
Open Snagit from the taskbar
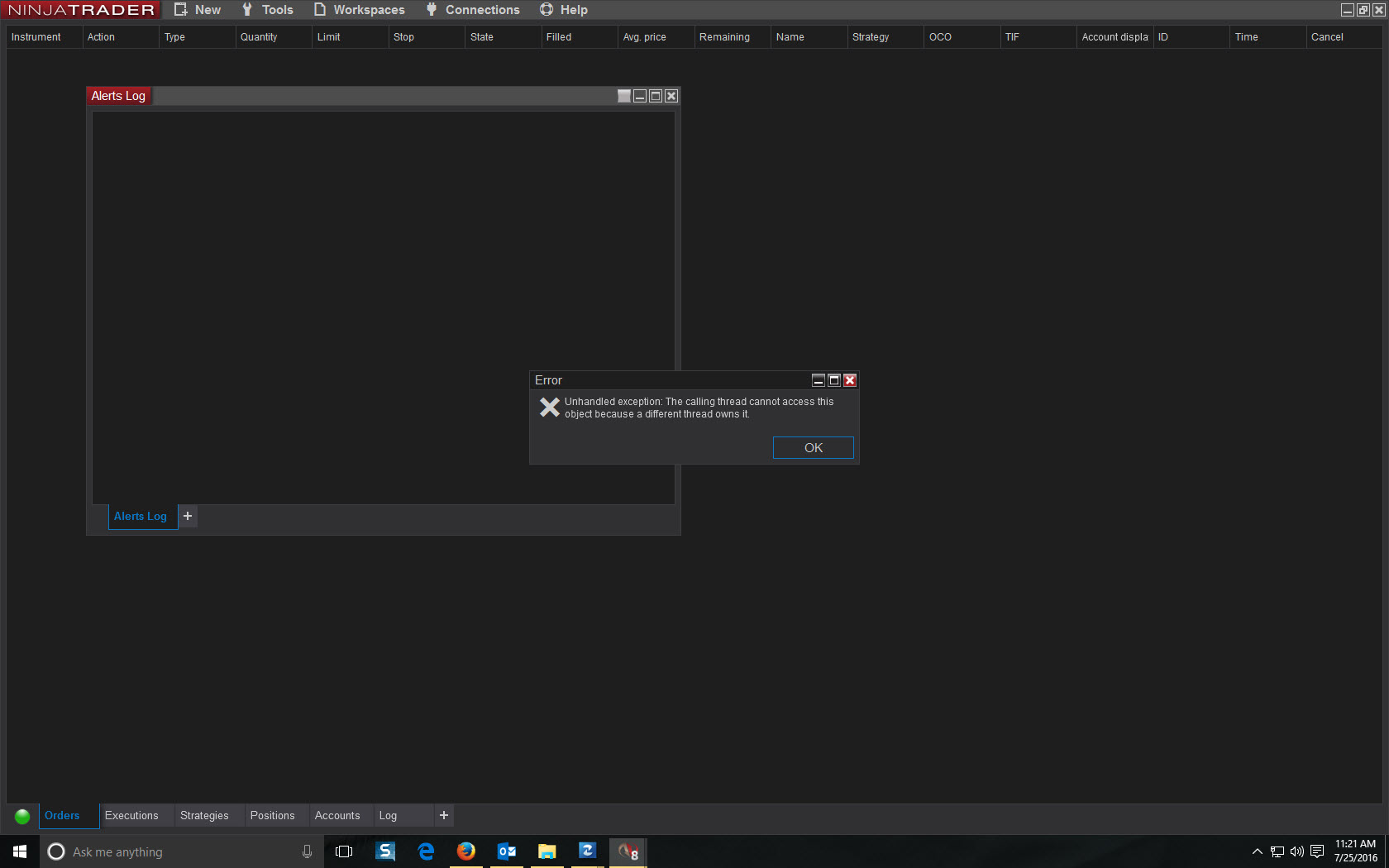point(385,851)
